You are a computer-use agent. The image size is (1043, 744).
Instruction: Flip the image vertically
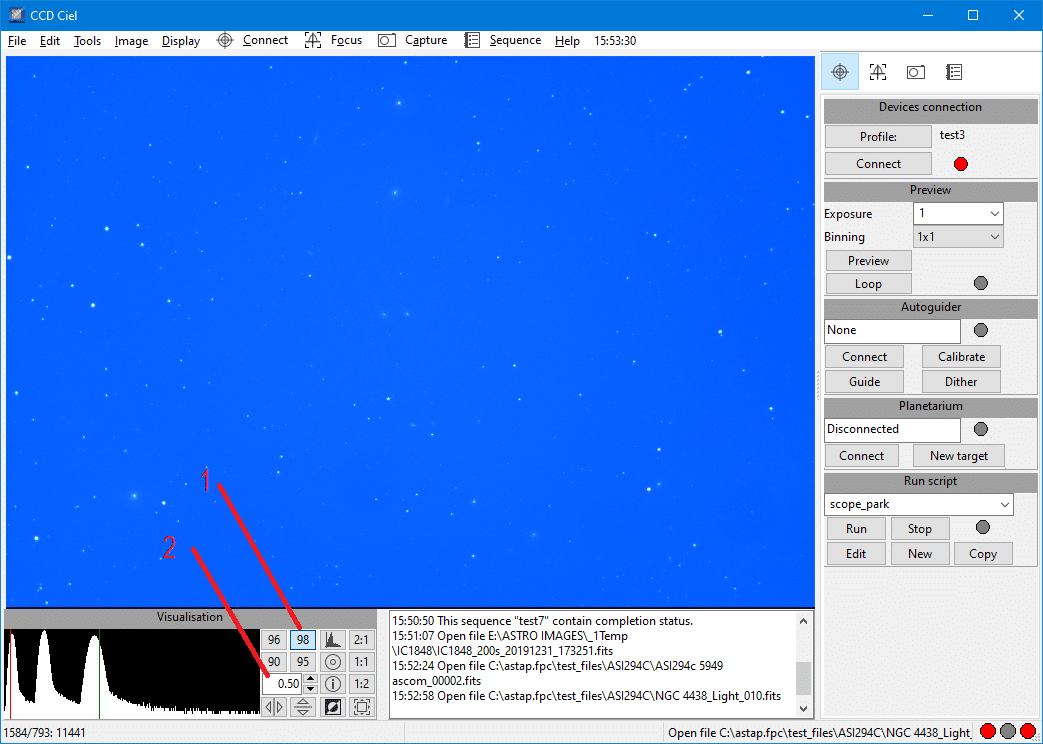[x=303, y=707]
